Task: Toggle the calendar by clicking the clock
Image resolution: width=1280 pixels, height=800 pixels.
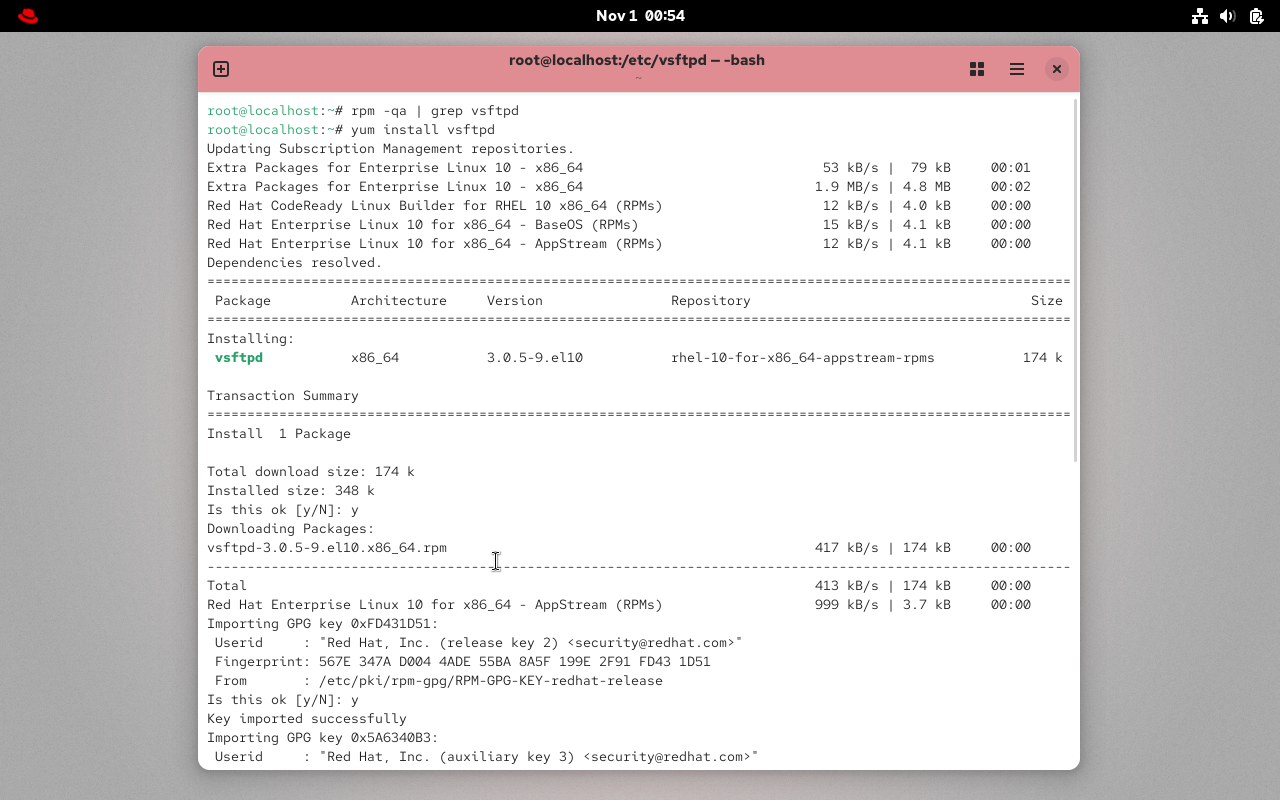Action: (640, 15)
